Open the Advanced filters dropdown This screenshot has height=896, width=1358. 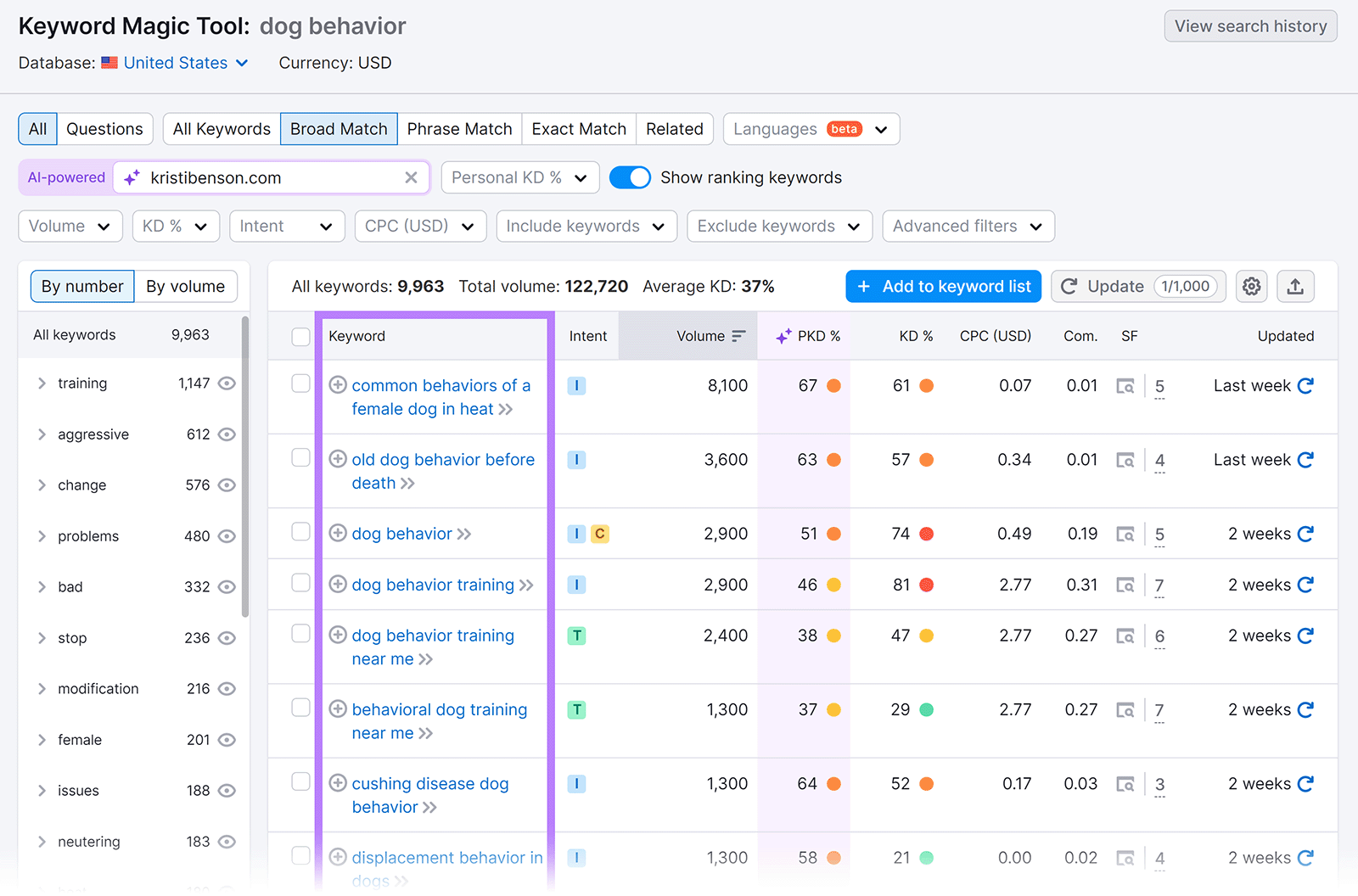[968, 226]
